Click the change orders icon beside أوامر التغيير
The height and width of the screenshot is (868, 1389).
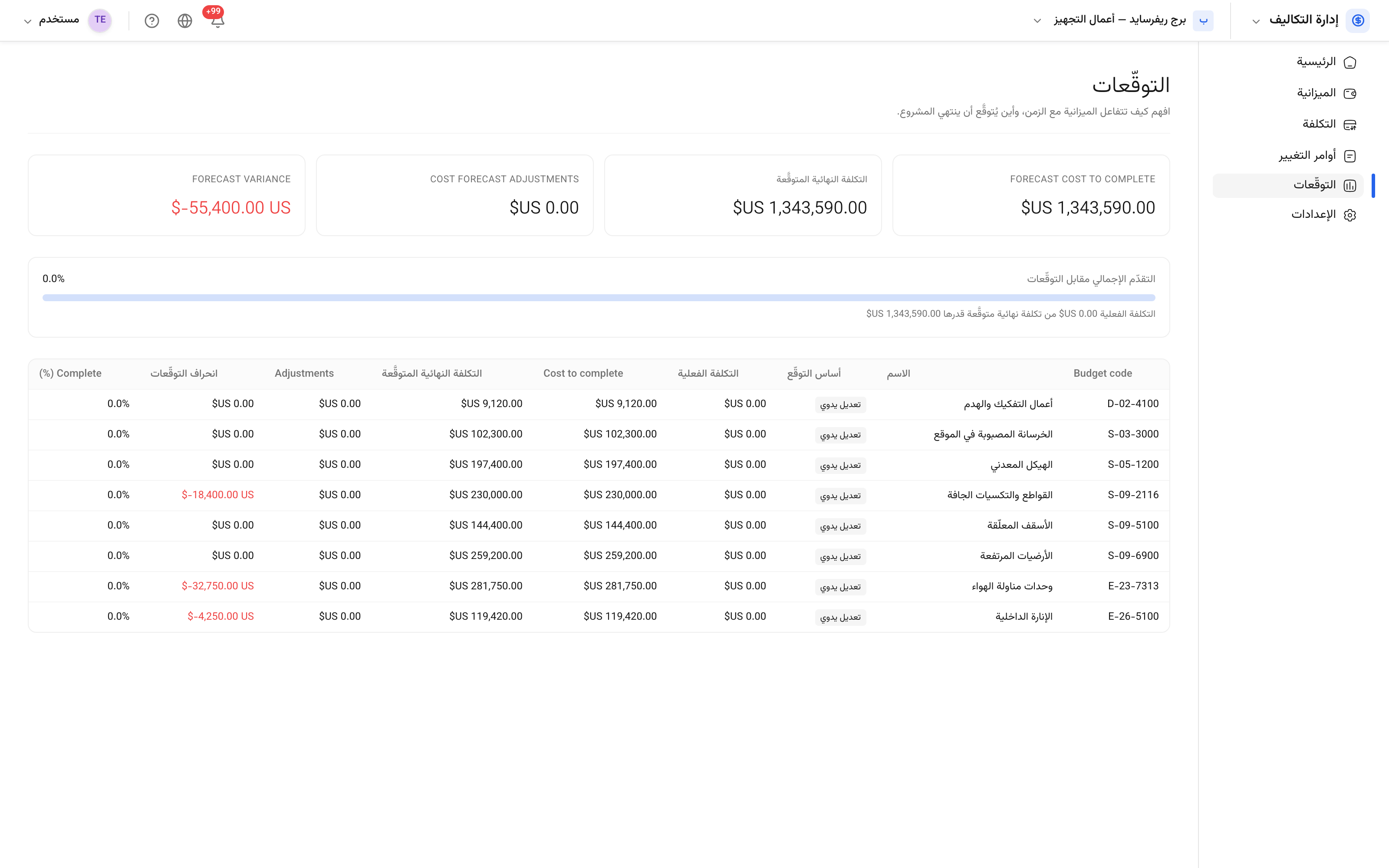[1350, 155]
